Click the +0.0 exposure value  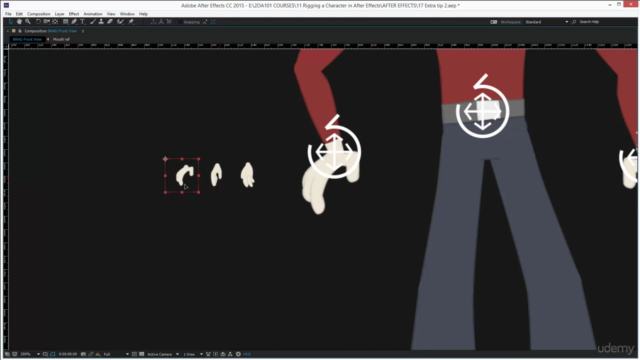[247, 354]
